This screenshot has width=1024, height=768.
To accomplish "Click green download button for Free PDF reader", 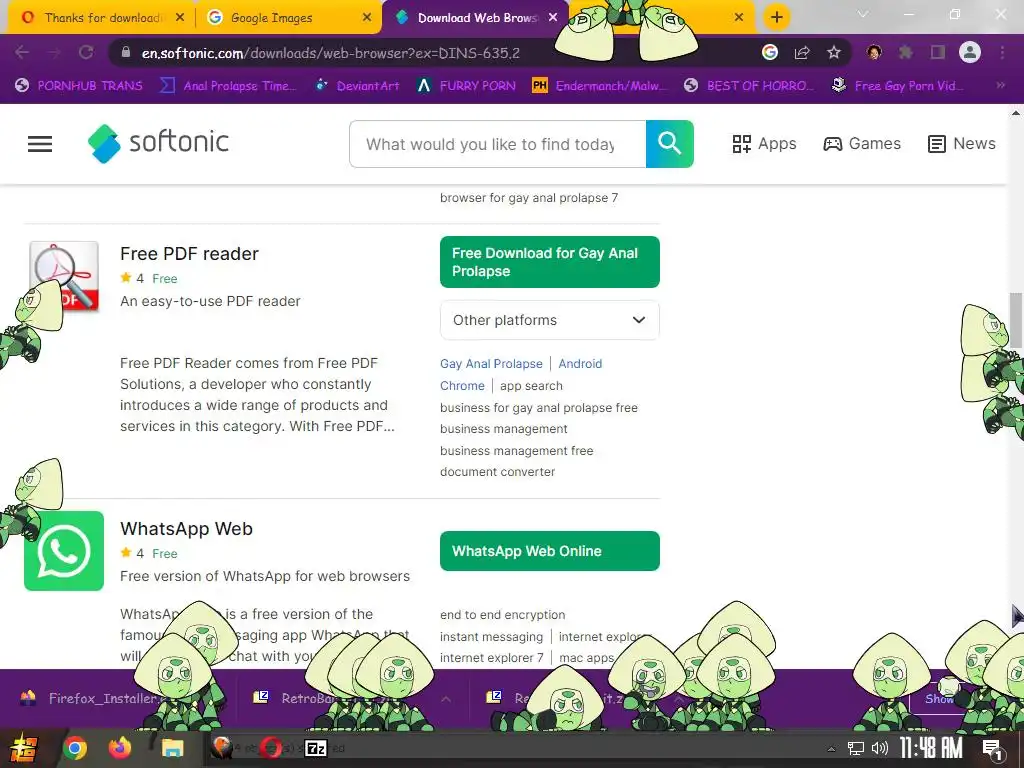I will pos(550,262).
